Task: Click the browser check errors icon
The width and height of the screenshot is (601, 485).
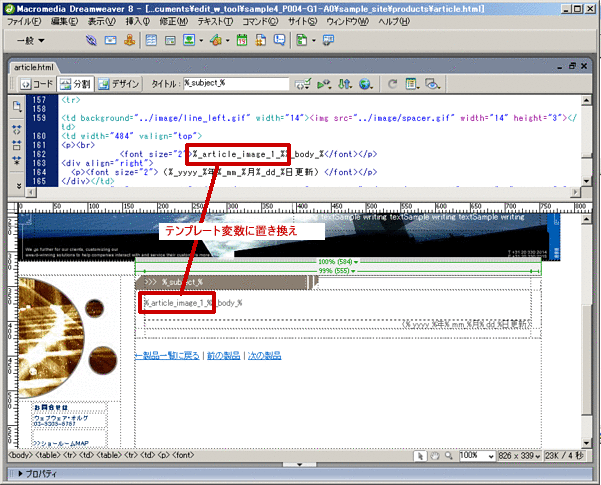Action: pyautogui.click(x=324, y=84)
